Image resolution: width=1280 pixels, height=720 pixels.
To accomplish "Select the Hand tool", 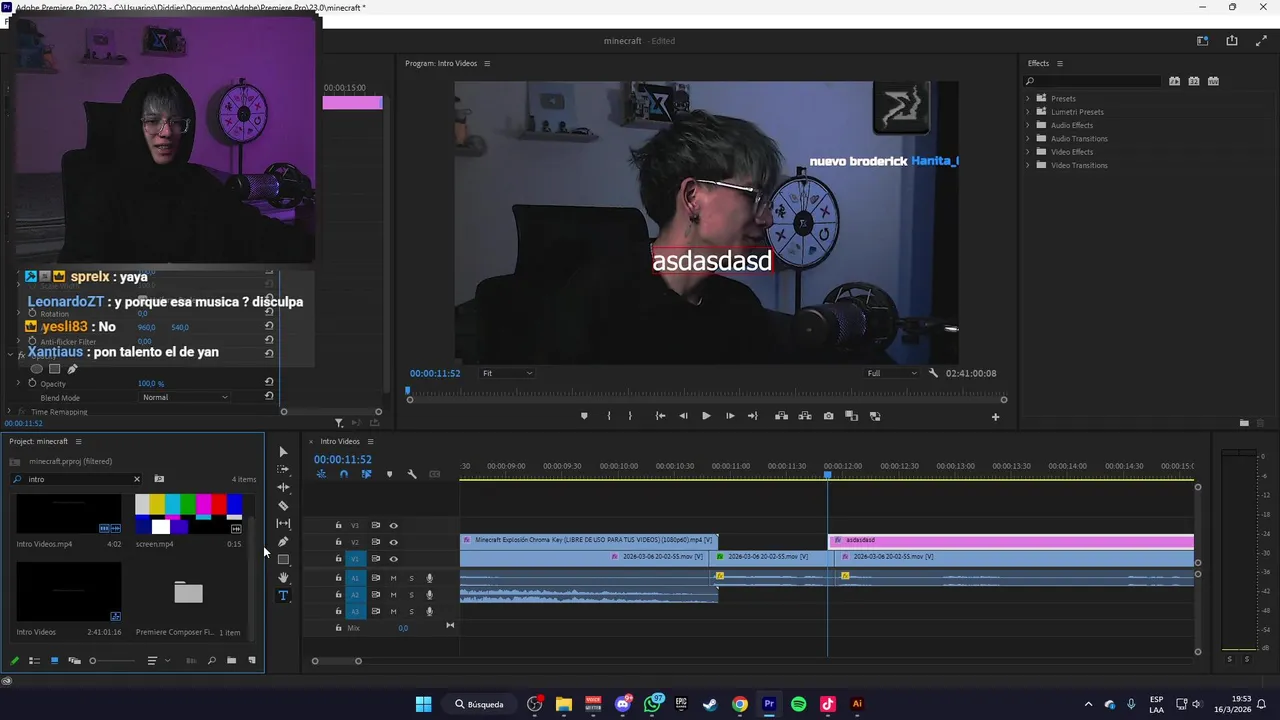I will click(283, 578).
